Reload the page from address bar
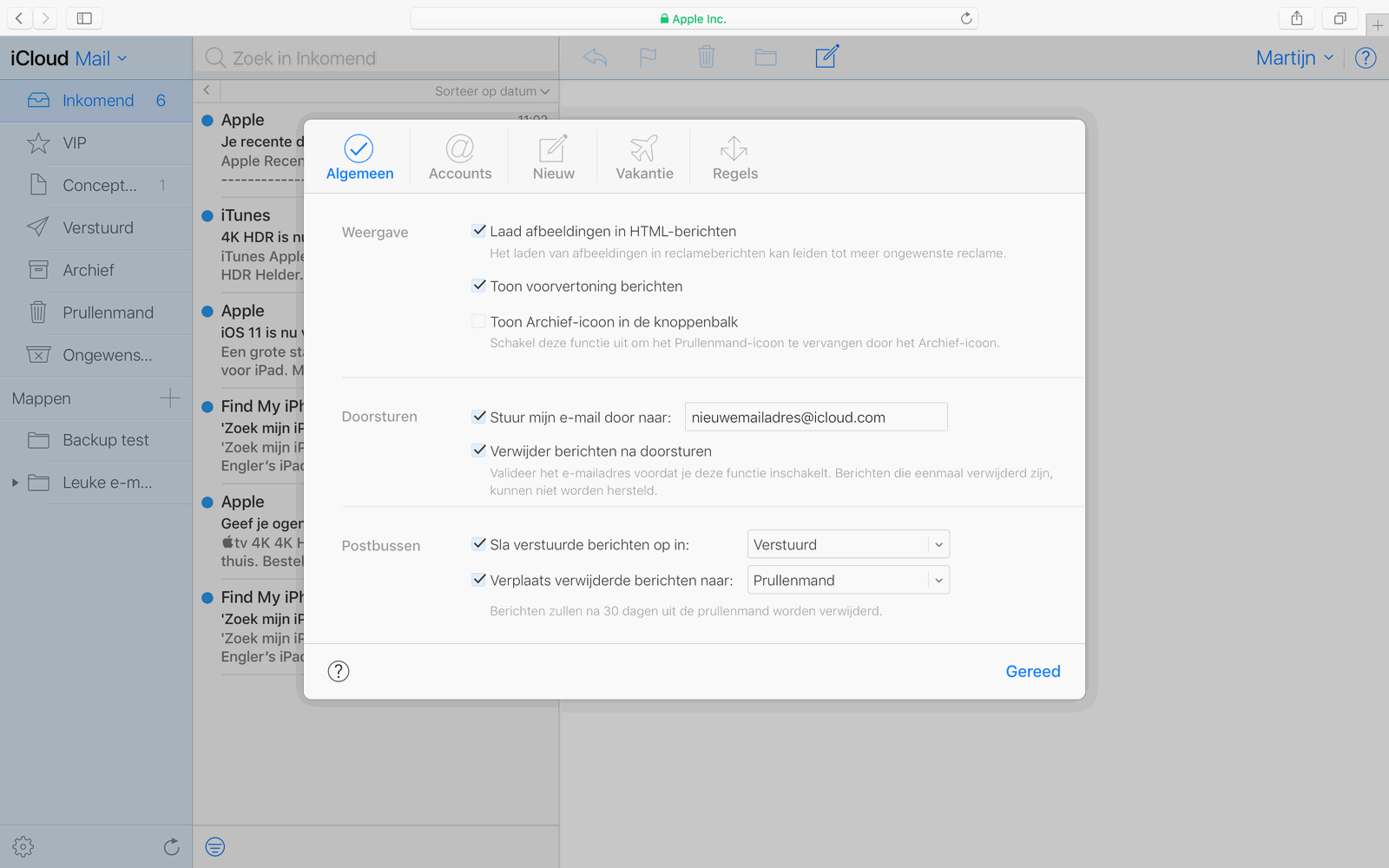 pyautogui.click(x=966, y=18)
